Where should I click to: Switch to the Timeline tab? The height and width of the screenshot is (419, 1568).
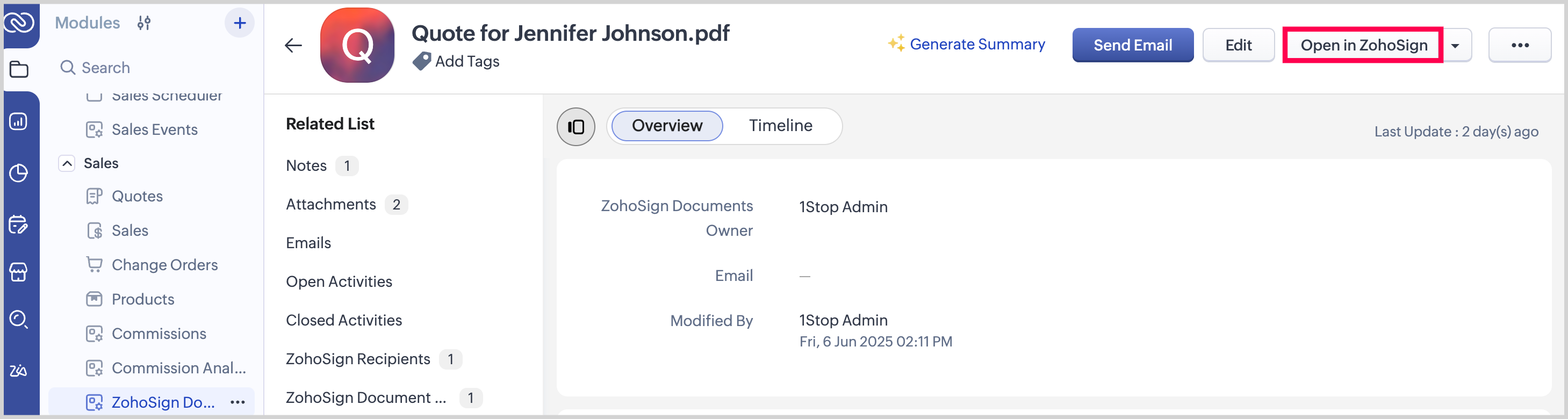click(780, 126)
